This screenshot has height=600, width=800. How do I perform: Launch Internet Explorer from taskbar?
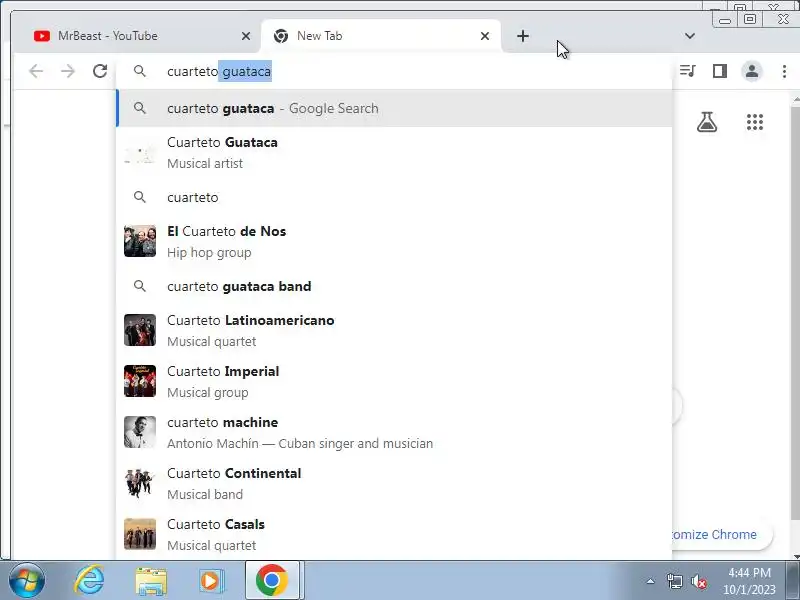click(89, 581)
